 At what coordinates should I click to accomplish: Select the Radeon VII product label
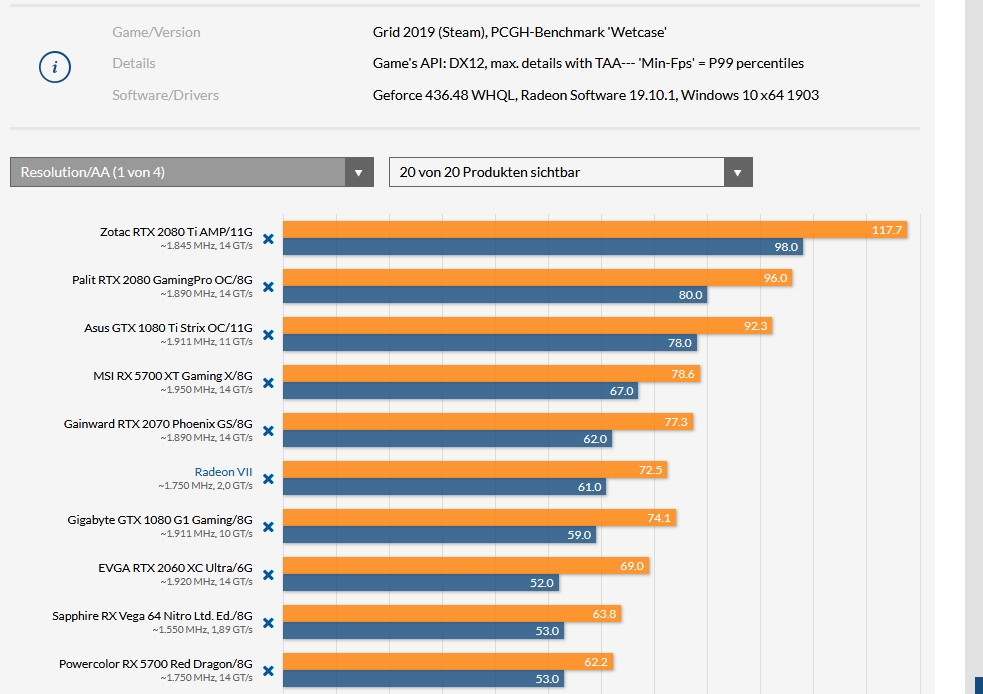point(222,471)
